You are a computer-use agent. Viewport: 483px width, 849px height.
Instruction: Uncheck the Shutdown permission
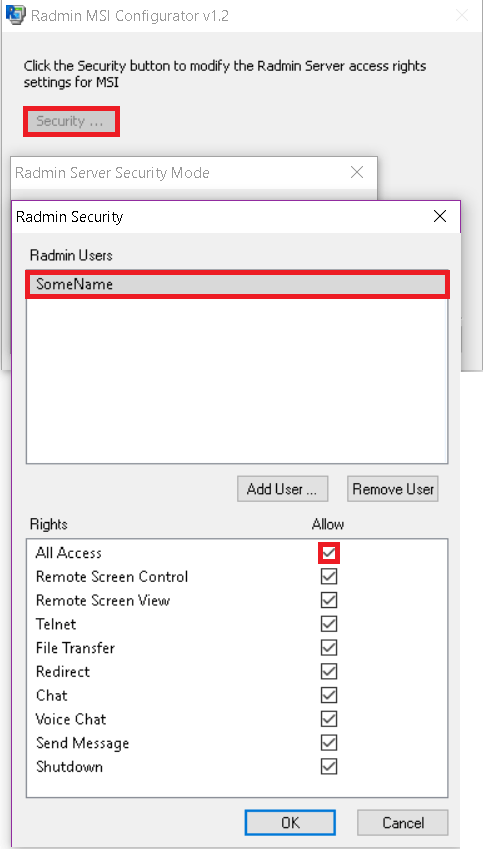[329, 767]
